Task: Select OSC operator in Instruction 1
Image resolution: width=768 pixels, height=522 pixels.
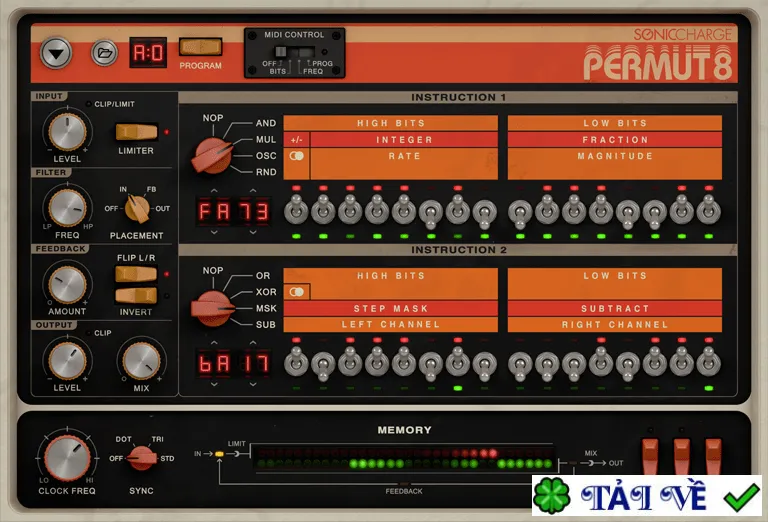Action: pos(266,156)
